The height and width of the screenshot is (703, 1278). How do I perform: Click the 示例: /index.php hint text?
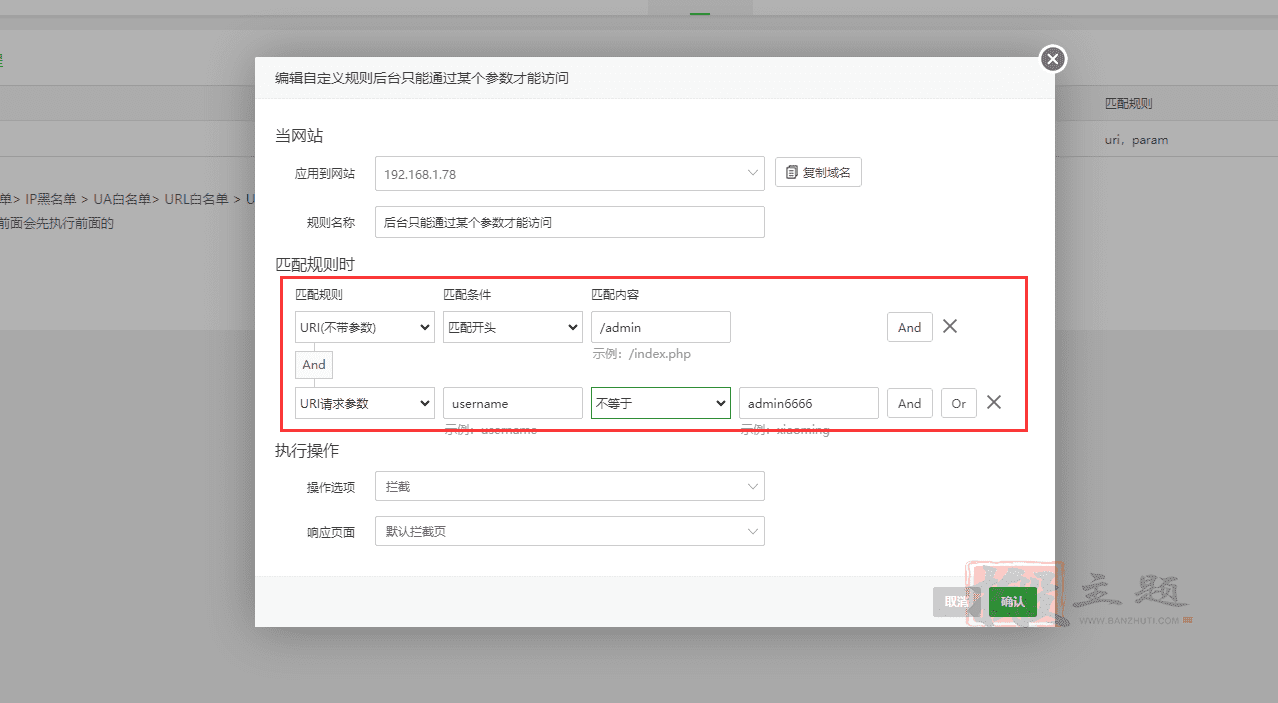click(641, 353)
